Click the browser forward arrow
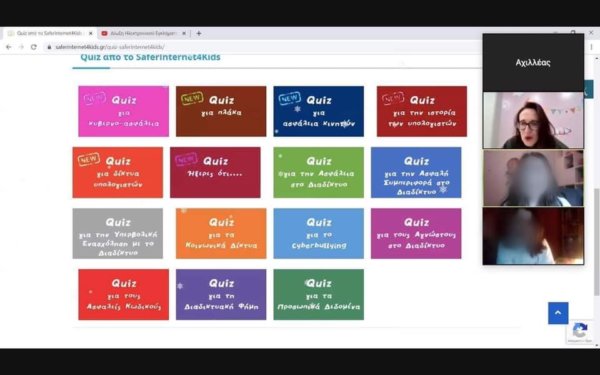The width and height of the screenshot is (600, 375). [21, 47]
